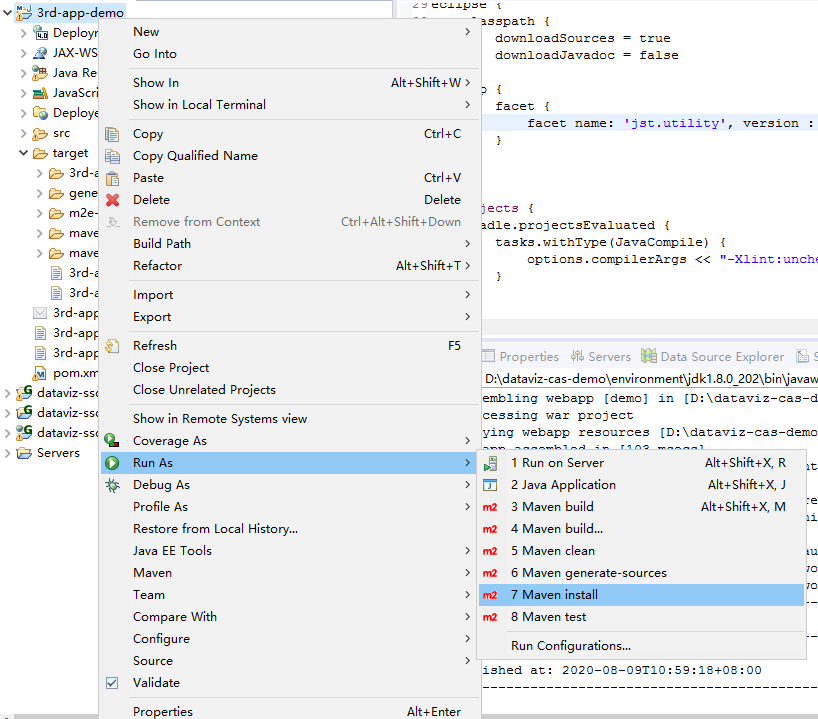This screenshot has height=719, width=818.
Task: Expand the Java Resources node
Action: pos(23,73)
